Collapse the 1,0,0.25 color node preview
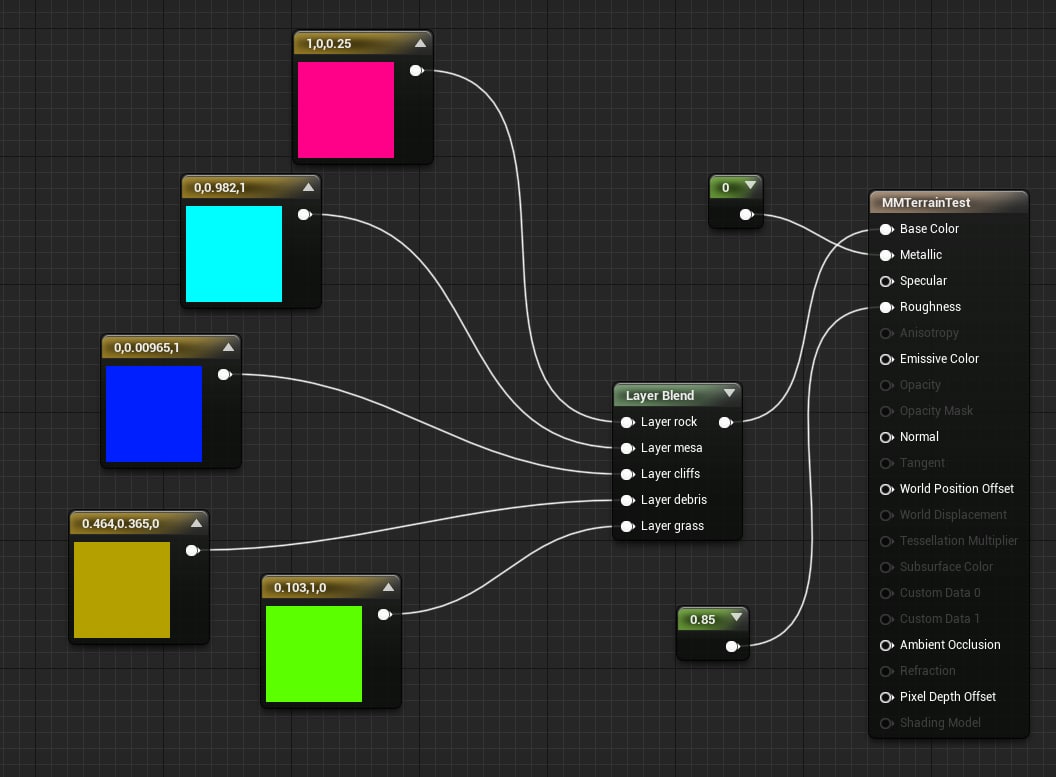This screenshot has width=1056, height=777. coord(420,43)
